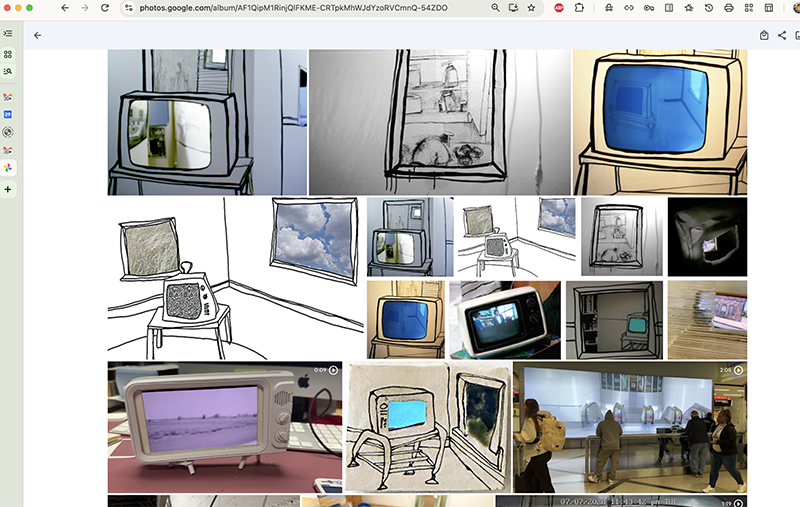Open the large room sketch with cloud painting

[x=236, y=278]
